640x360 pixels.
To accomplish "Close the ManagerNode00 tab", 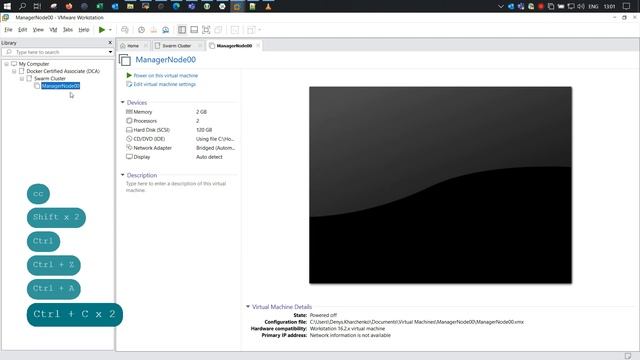I will click(x=258, y=46).
